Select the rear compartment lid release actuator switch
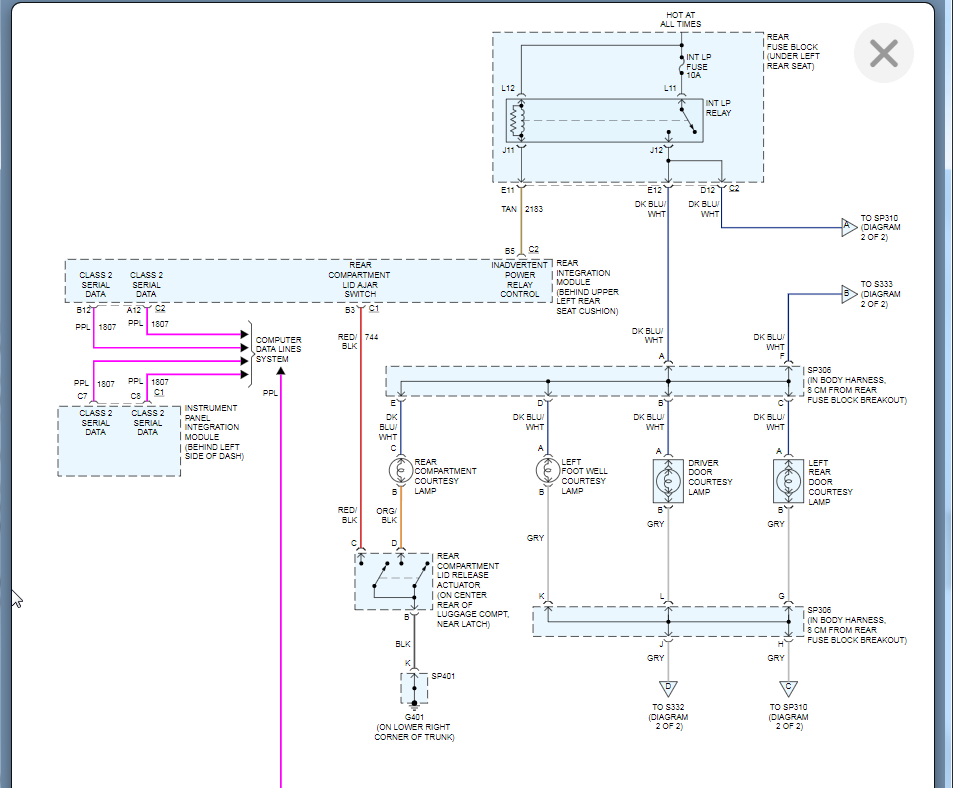This screenshot has width=953, height=788. (x=394, y=581)
